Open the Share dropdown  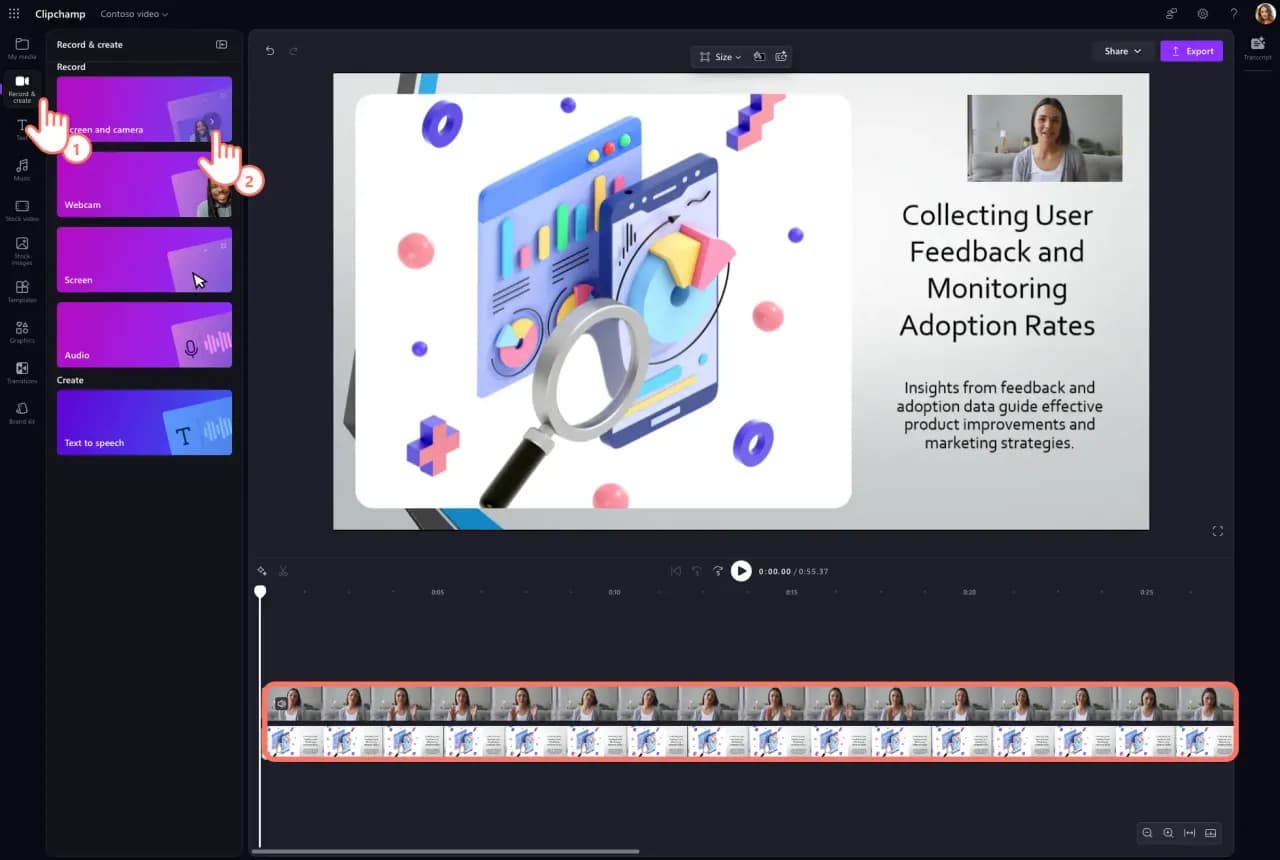tap(1121, 50)
